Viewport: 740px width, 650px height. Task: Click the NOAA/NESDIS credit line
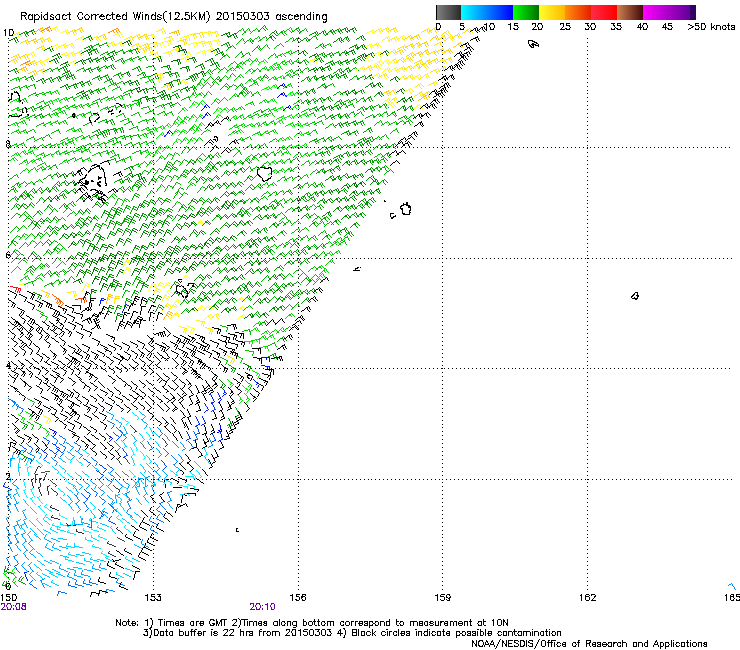[589, 644]
